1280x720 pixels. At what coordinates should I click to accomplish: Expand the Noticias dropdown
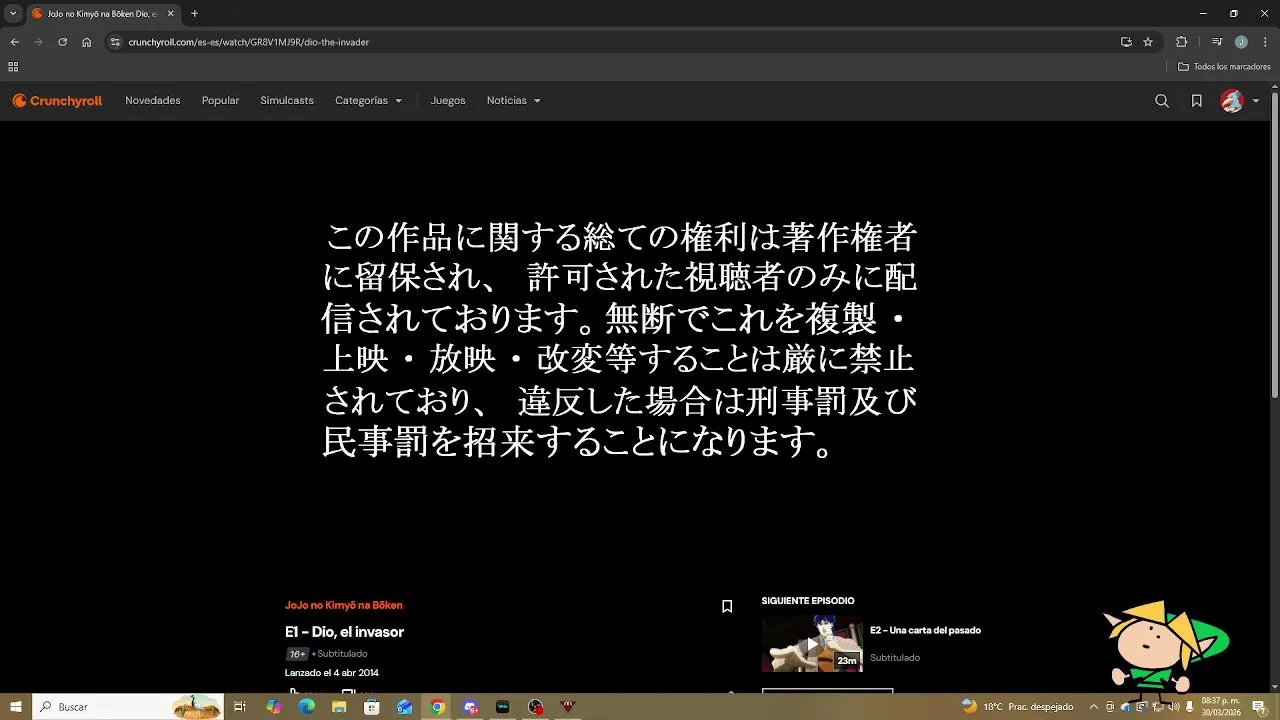(x=513, y=101)
